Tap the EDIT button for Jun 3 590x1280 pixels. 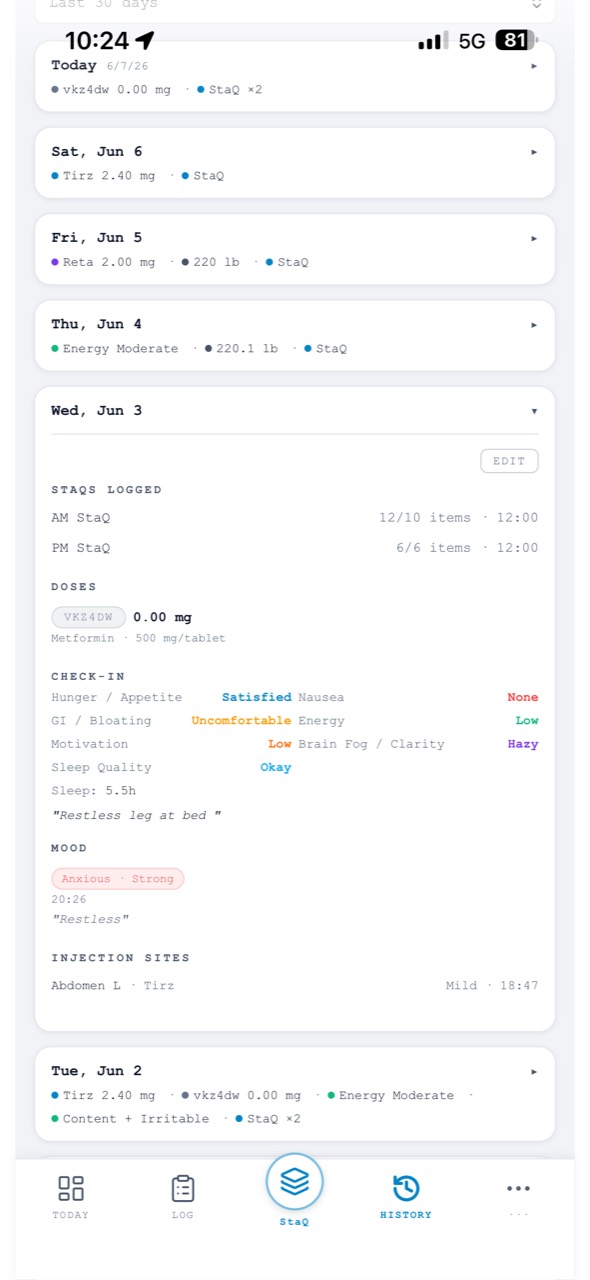pos(509,461)
